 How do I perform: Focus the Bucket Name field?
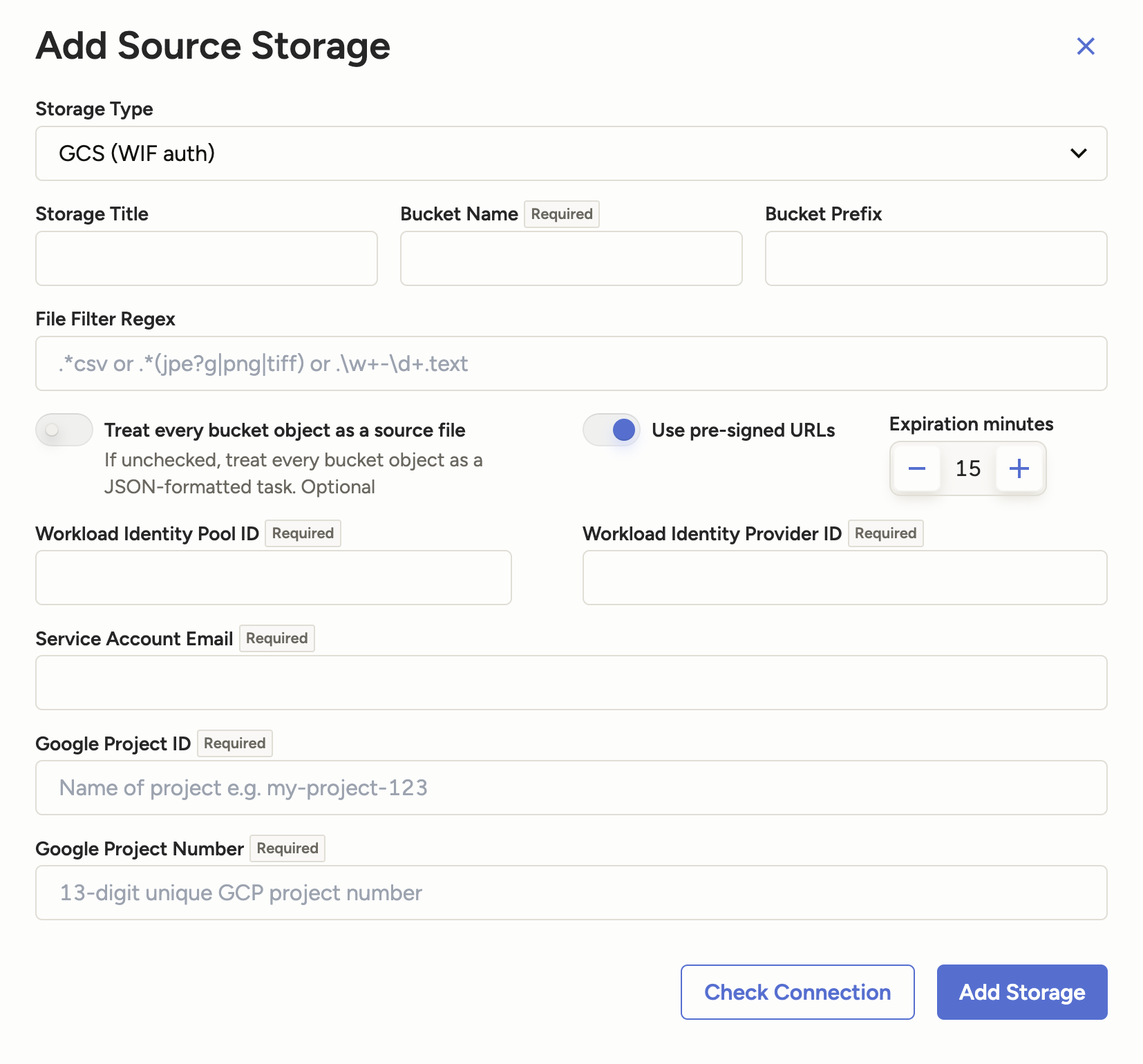(x=571, y=258)
